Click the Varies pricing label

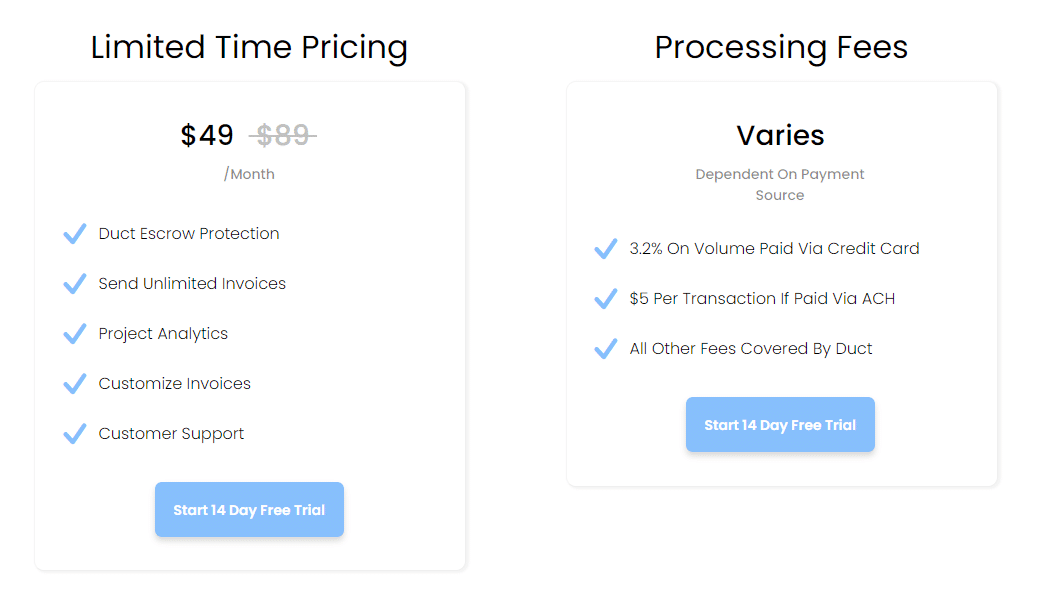(780, 135)
